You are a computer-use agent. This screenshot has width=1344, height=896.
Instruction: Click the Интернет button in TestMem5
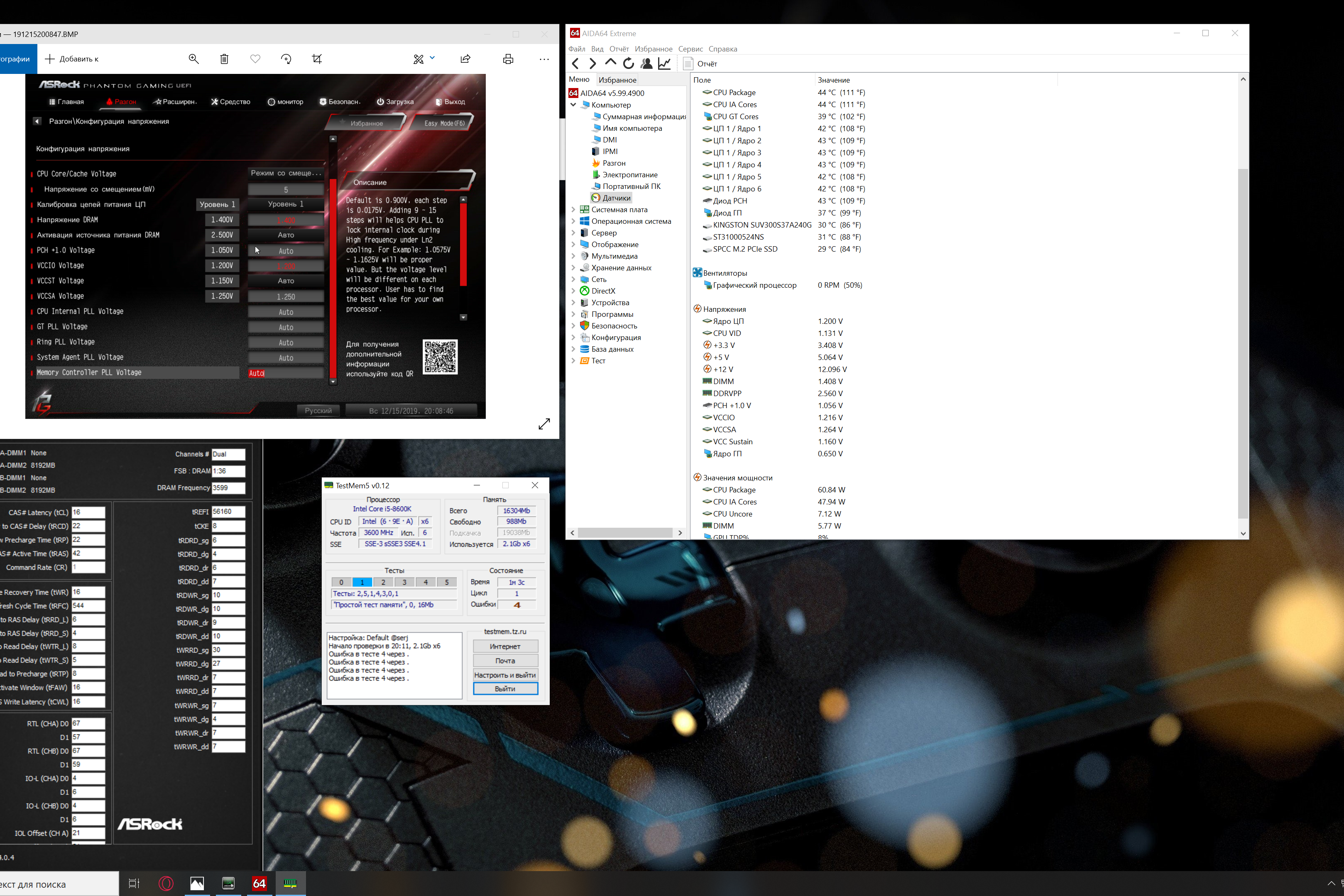click(x=505, y=646)
